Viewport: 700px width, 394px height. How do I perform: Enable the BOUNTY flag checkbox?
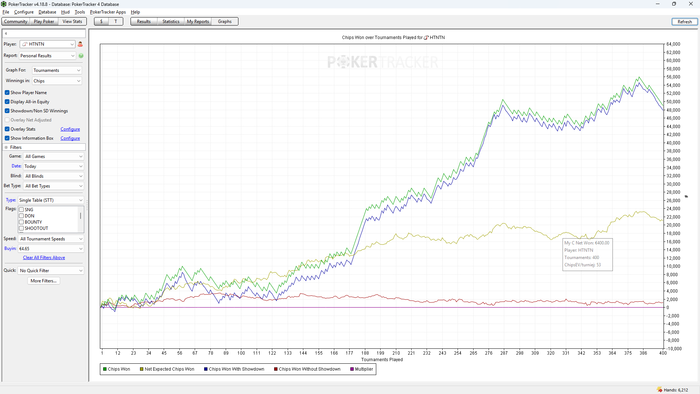click(21, 222)
